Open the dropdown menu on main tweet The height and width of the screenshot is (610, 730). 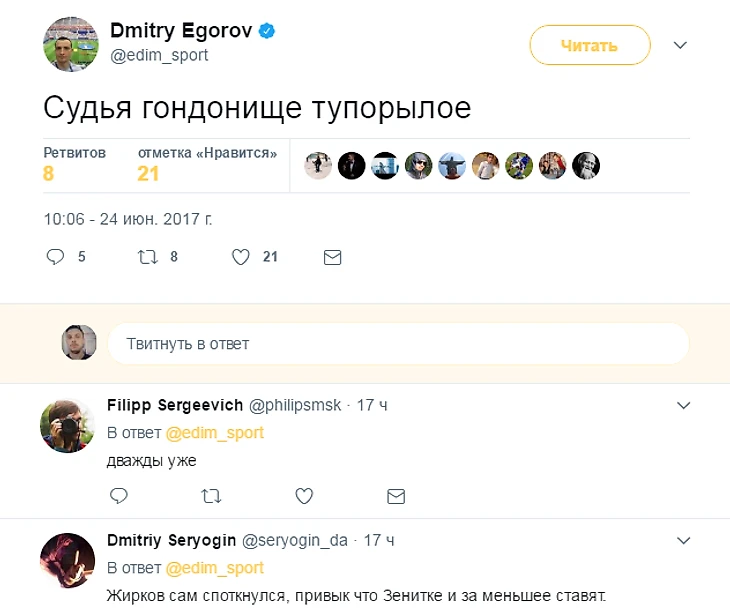click(x=681, y=45)
